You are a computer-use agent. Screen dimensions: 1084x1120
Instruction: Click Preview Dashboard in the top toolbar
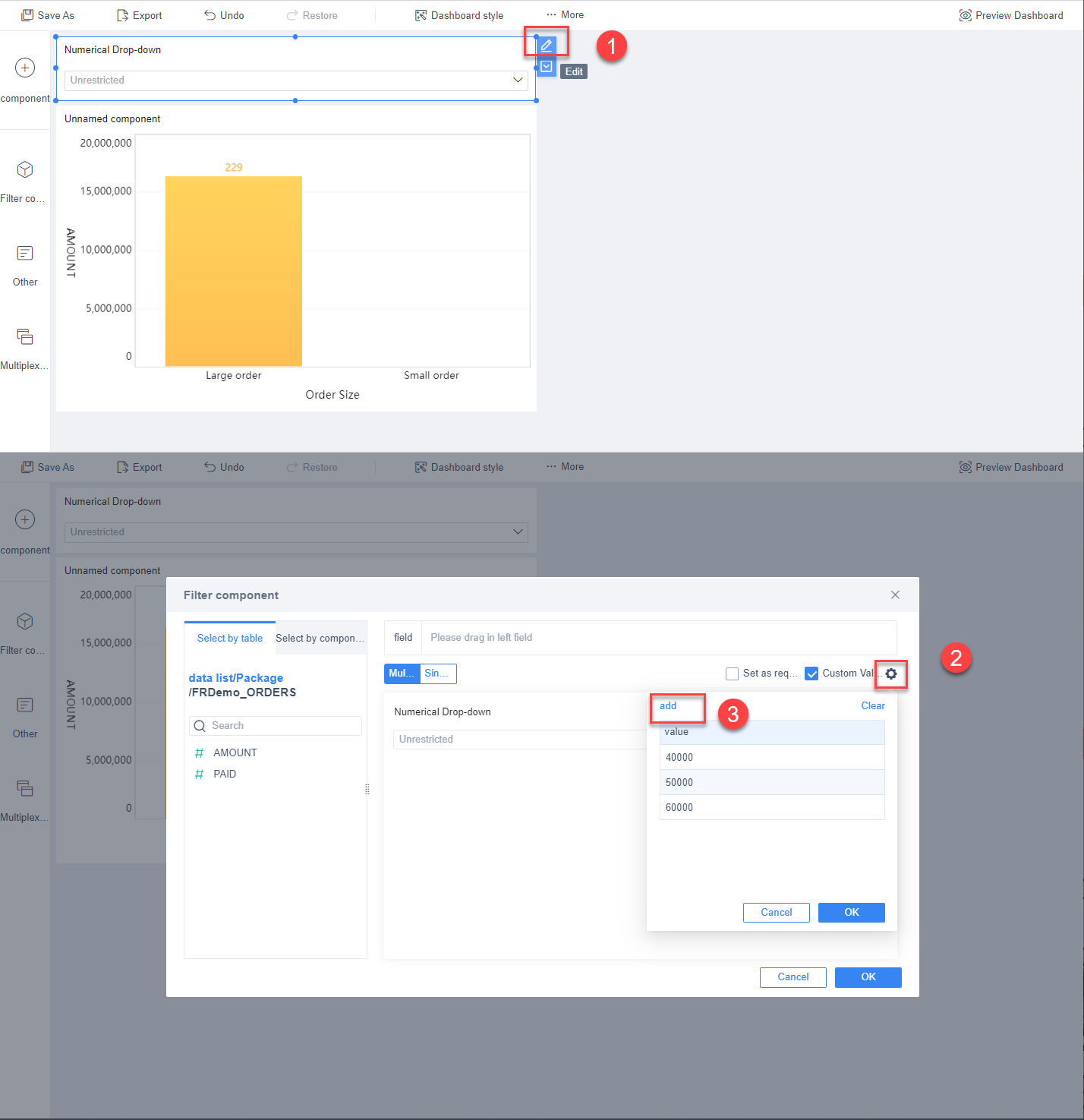[1011, 15]
